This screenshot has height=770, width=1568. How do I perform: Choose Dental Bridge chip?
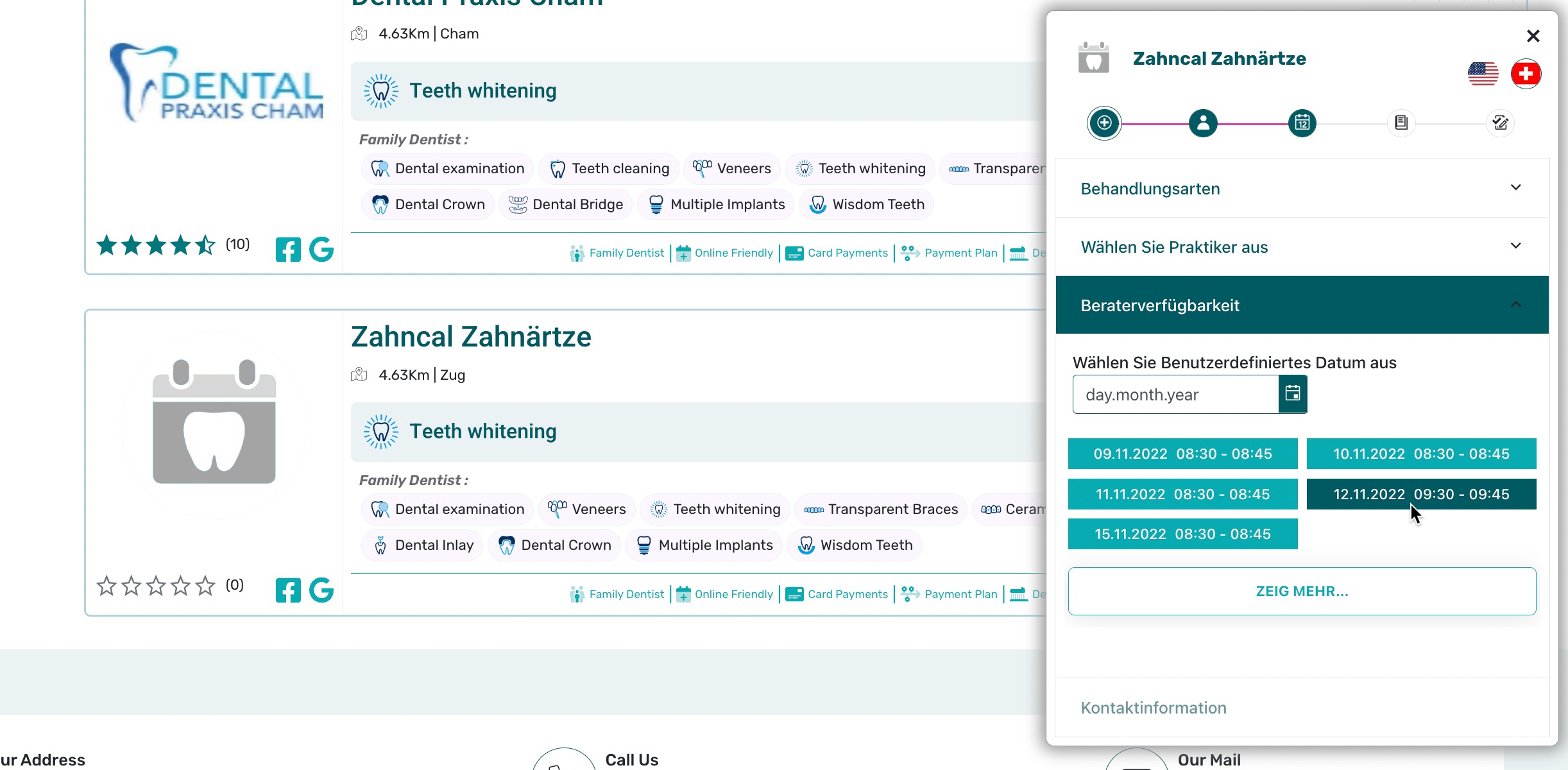[566, 204]
